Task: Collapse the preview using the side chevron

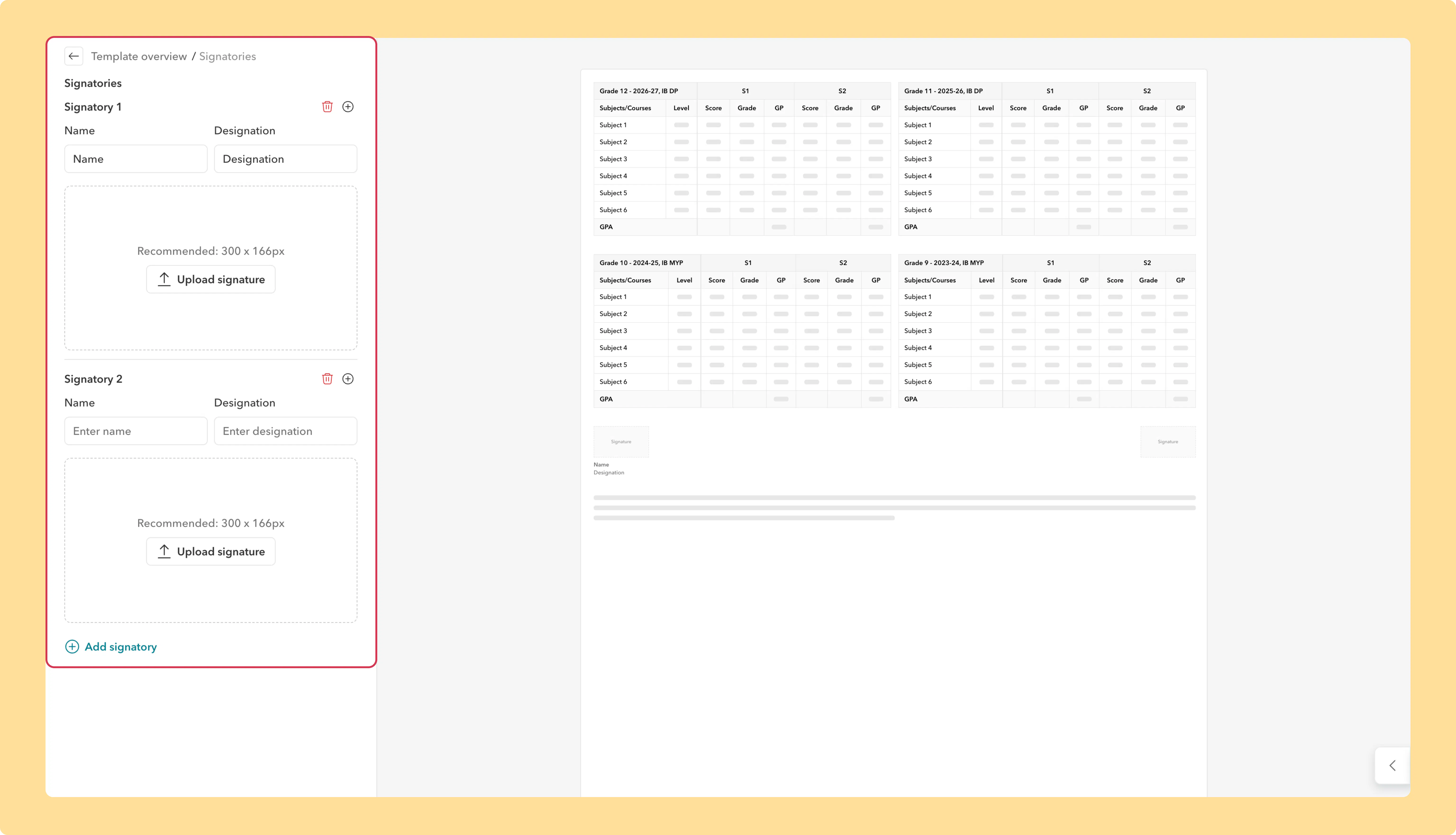Action: [1392, 766]
